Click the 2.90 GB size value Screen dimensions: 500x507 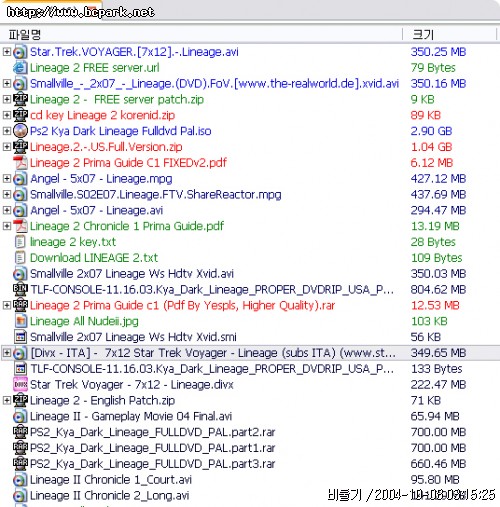(431, 131)
